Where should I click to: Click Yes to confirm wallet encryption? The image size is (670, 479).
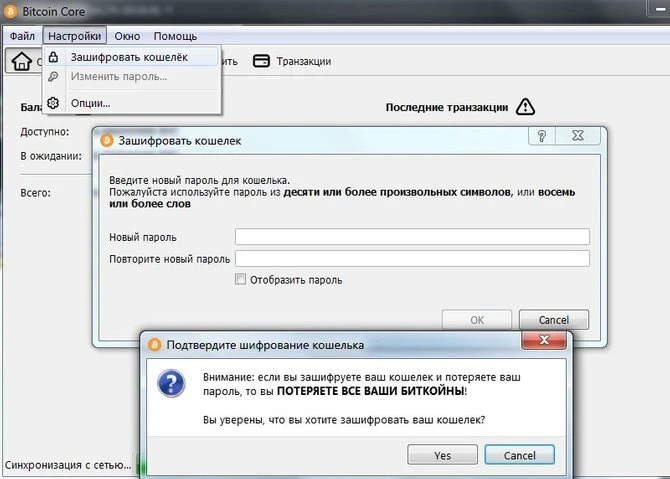click(x=442, y=455)
